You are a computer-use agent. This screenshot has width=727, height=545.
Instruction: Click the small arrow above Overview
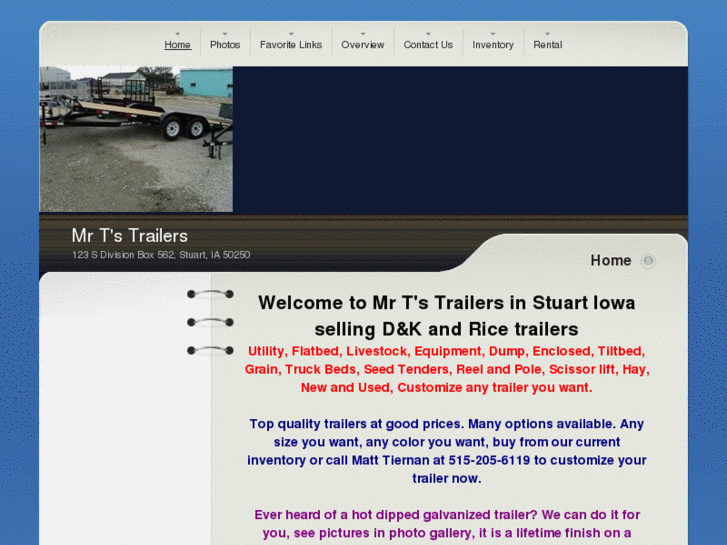[363, 34]
